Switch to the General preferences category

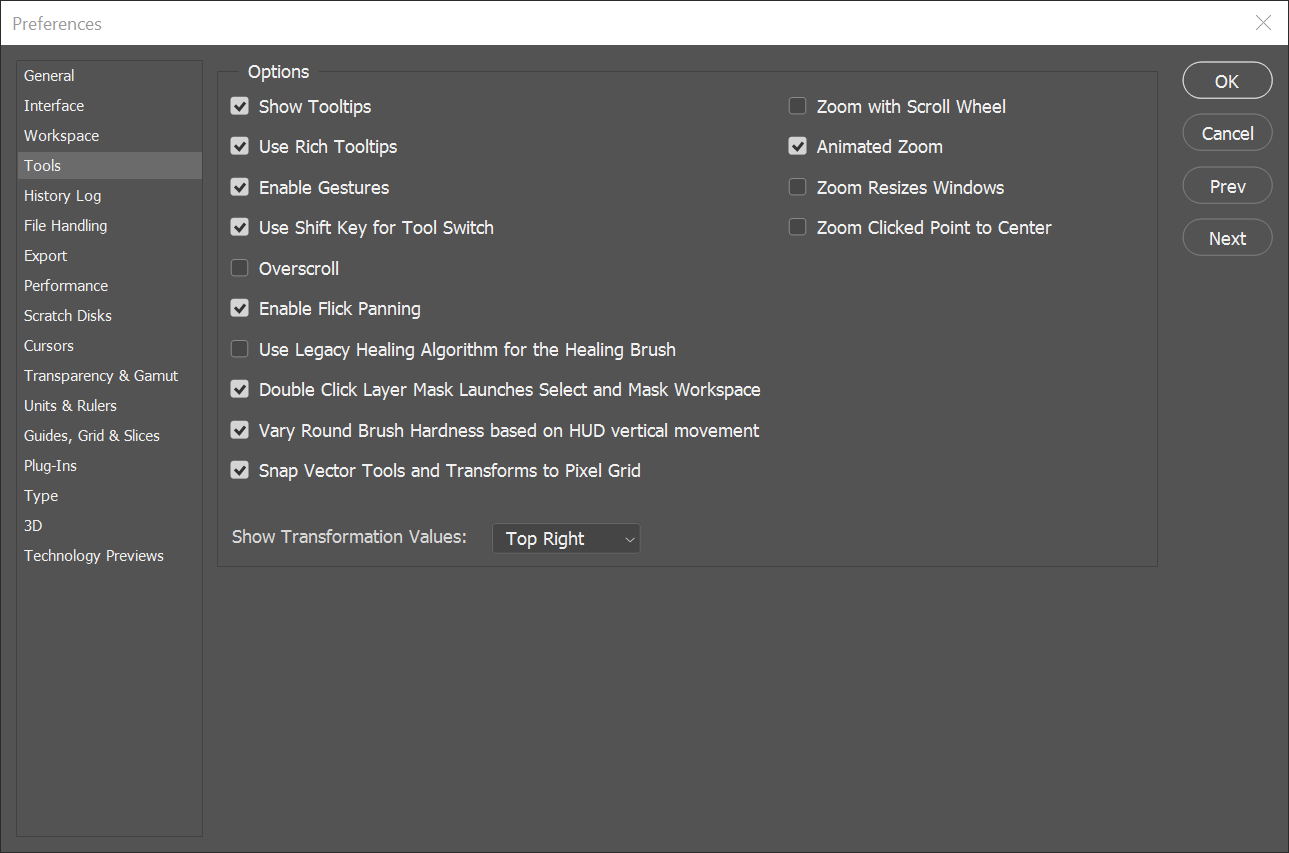pyautogui.click(x=49, y=76)
